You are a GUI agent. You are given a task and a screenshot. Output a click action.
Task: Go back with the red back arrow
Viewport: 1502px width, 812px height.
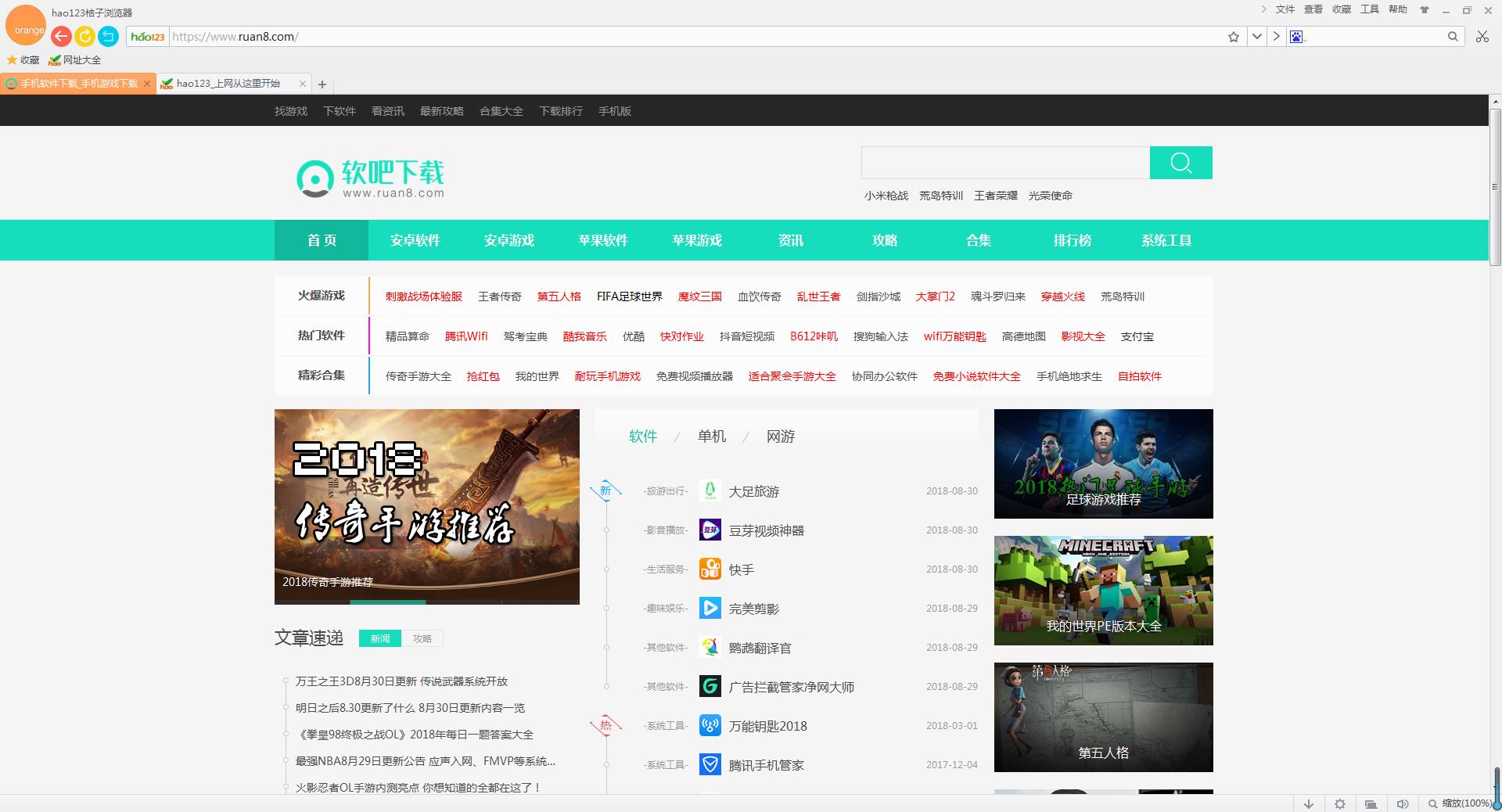[x=61, y=36]
